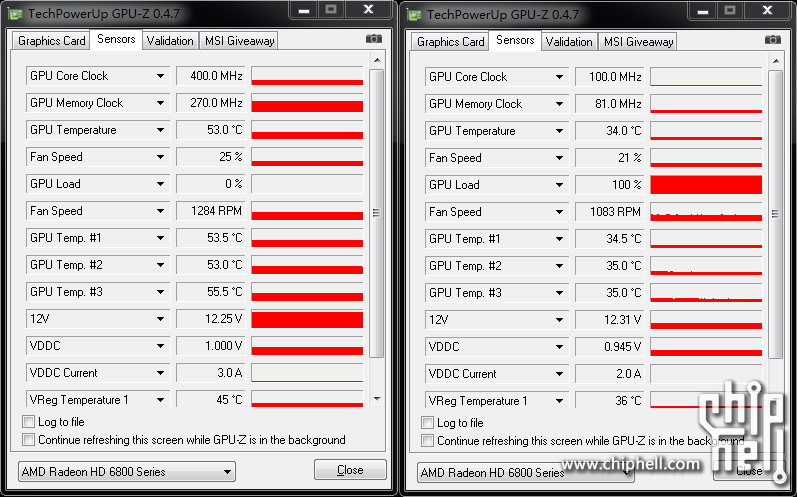Viewport: 797px width, 497px height.
Task: Click the 1284 RPM fan speed value
Action: pos(210,211)
